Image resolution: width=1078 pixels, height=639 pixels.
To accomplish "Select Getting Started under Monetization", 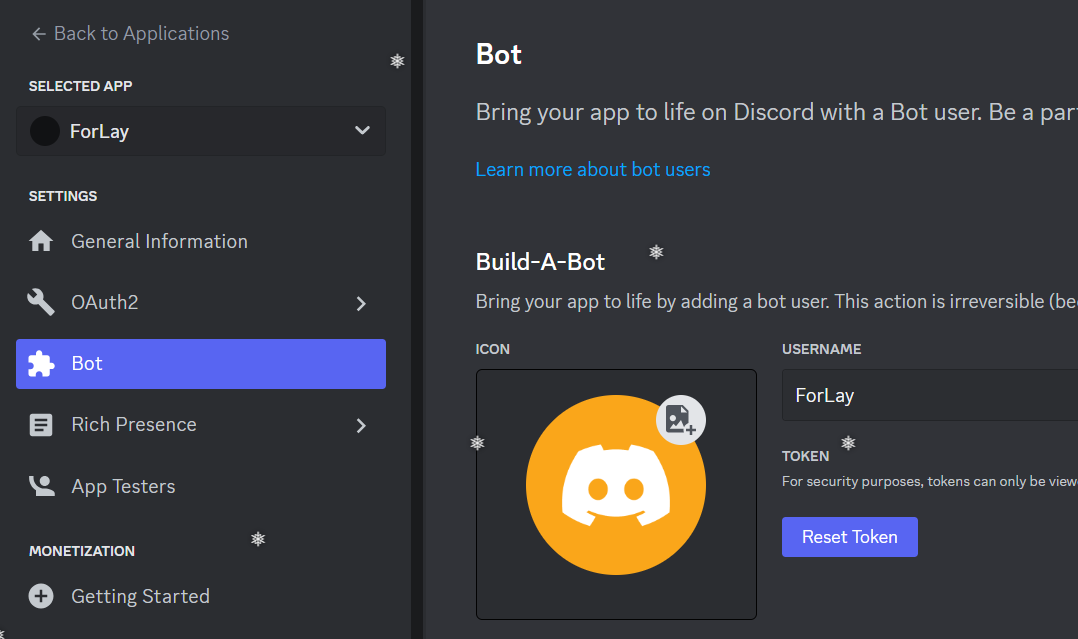I will coord(140,596).
